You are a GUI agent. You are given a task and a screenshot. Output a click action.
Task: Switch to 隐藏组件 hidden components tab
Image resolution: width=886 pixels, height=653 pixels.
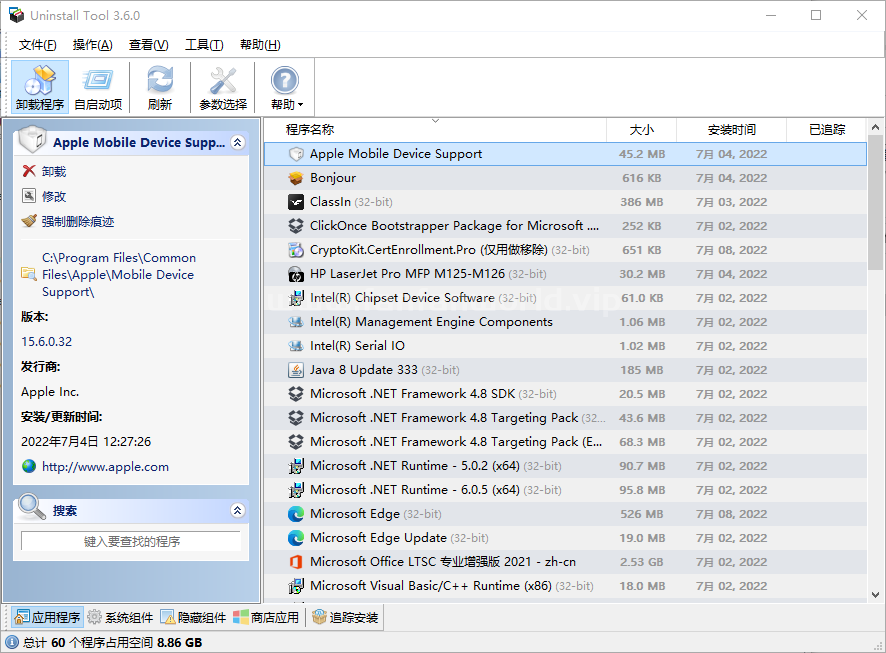(193, 617)
